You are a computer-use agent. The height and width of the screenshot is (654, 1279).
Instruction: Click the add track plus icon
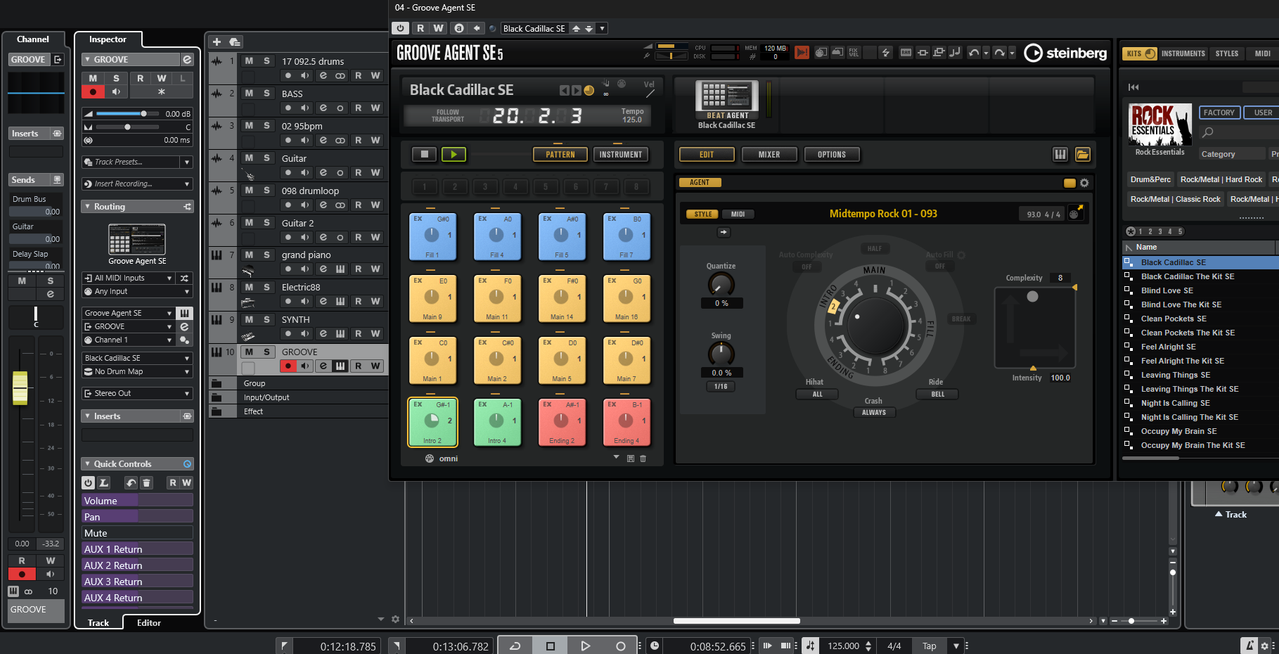click(217, 41)
